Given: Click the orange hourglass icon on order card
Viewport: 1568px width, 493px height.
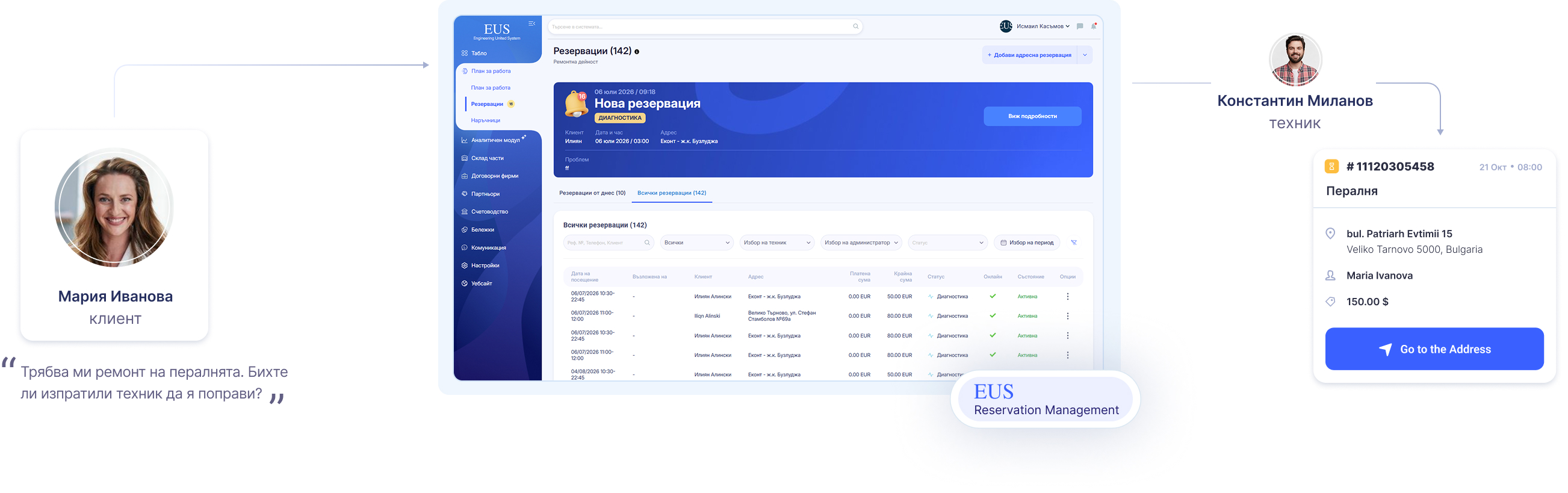Looking at the screenshot, I should click(x=1331, y=167).
